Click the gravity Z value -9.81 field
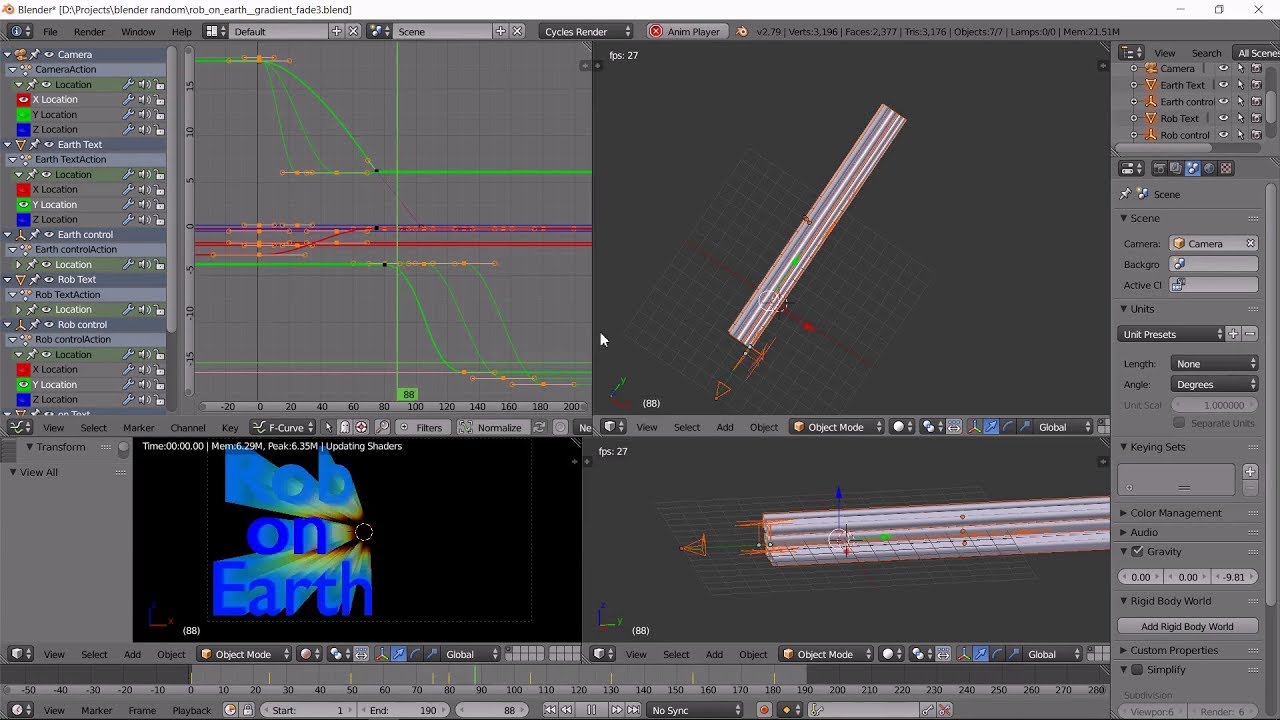Viewport: 1280px width, 720px height. pyautogui.click(x=1234, y=577)
